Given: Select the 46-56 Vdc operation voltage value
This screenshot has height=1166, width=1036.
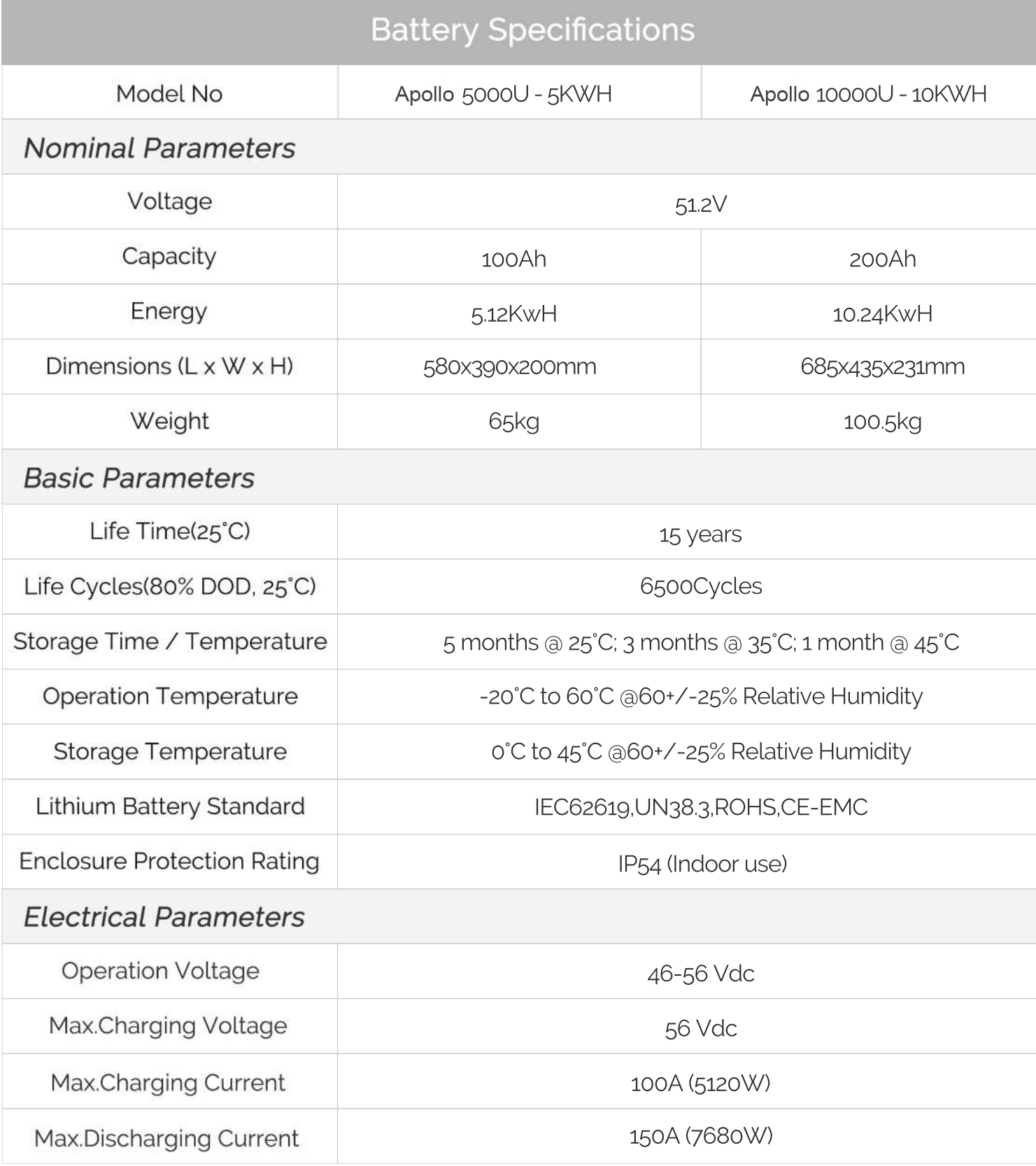Looking at the screenshot, I should [x=701, y=974].
